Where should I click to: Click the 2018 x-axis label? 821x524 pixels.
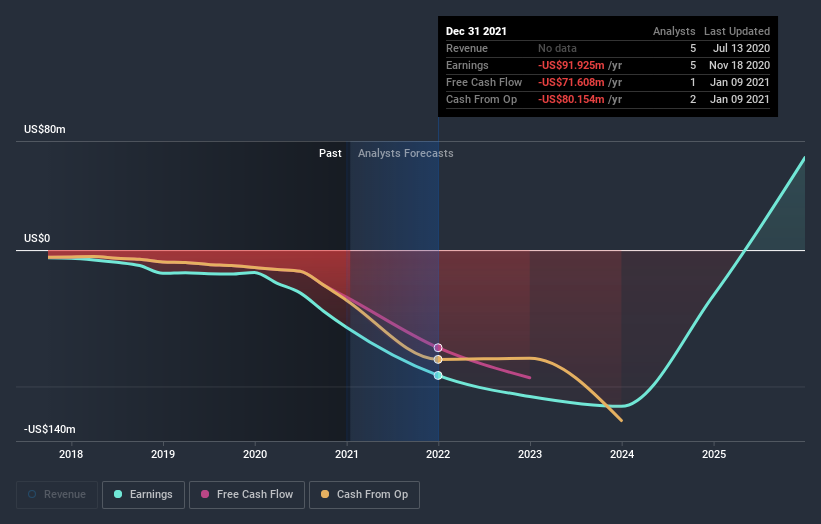coord(71,454)
